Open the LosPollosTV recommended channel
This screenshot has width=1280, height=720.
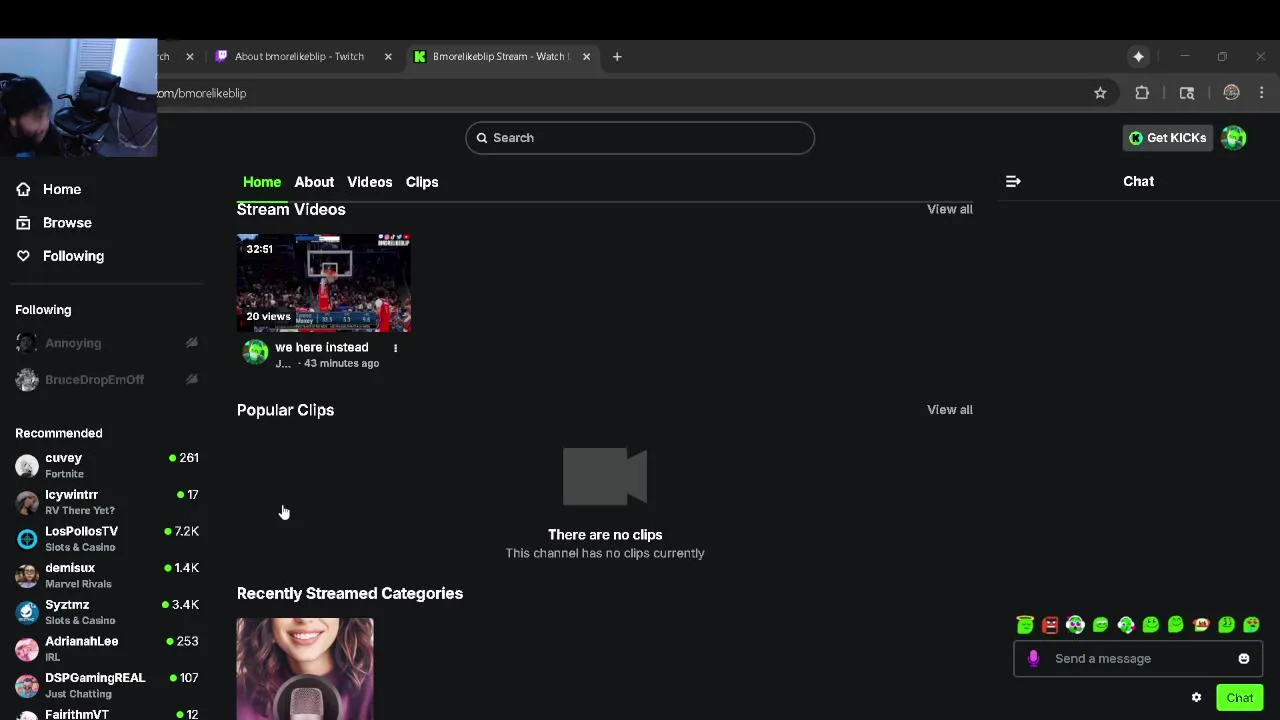click(107, 539)
